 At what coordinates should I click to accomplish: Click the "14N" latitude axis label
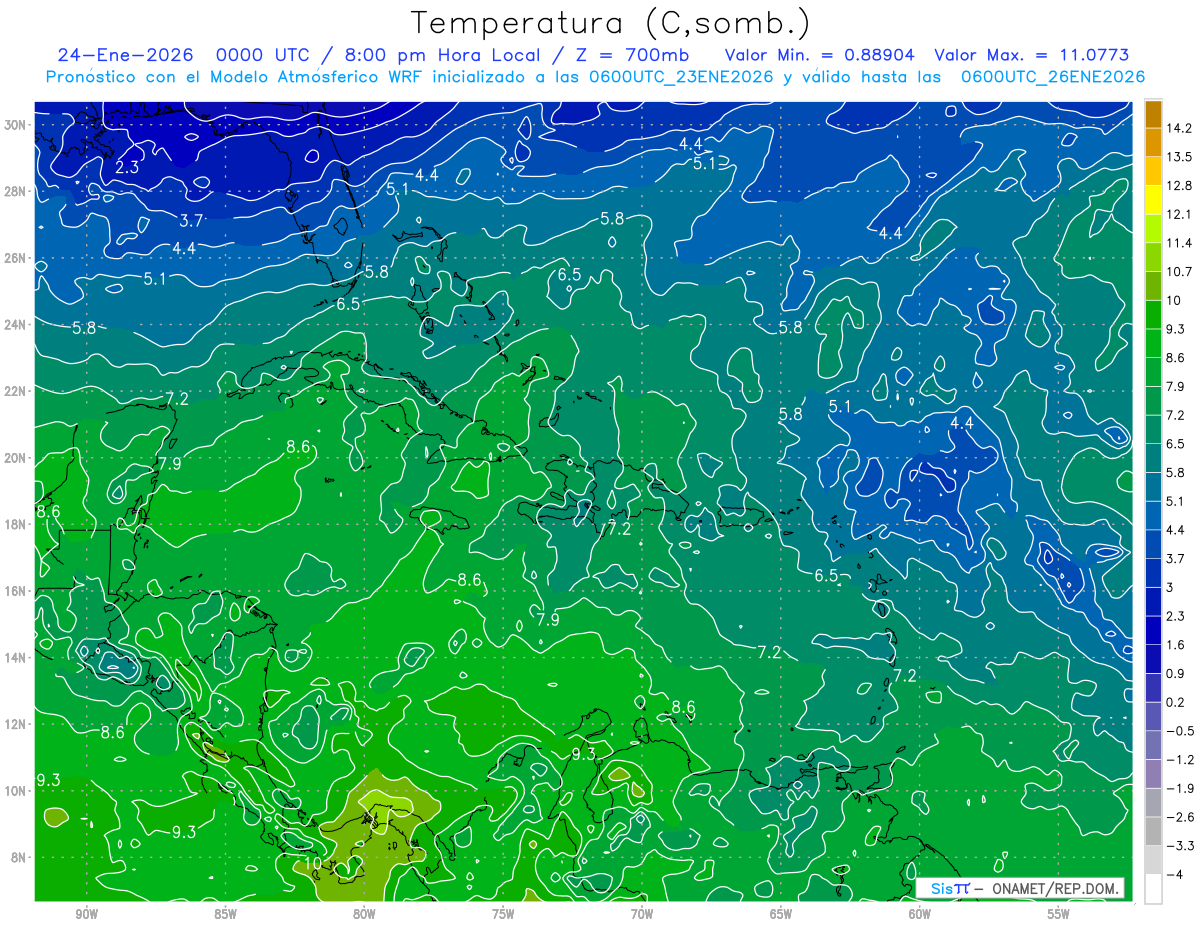point(16,658)
